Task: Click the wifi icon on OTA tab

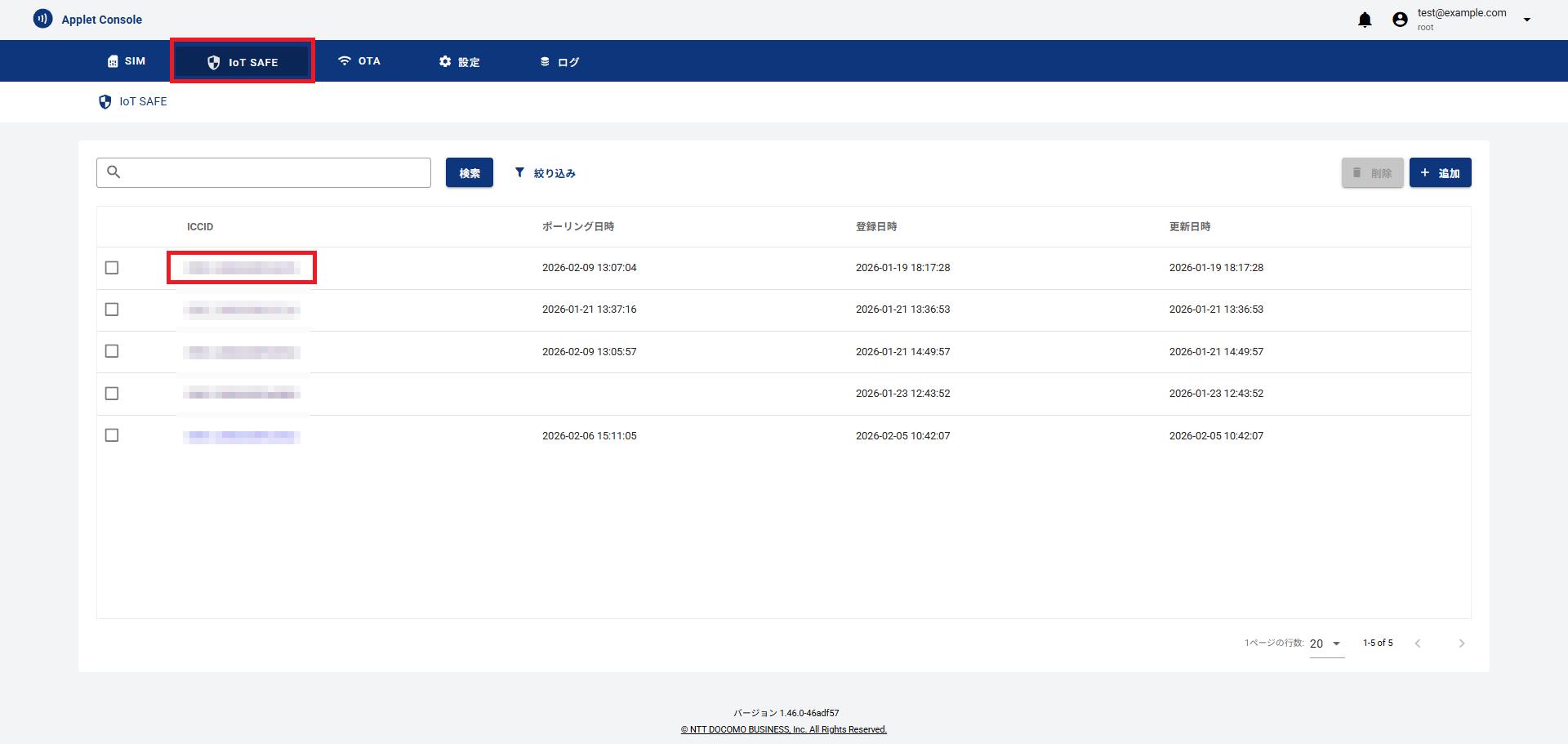Action: coord(344,60)
